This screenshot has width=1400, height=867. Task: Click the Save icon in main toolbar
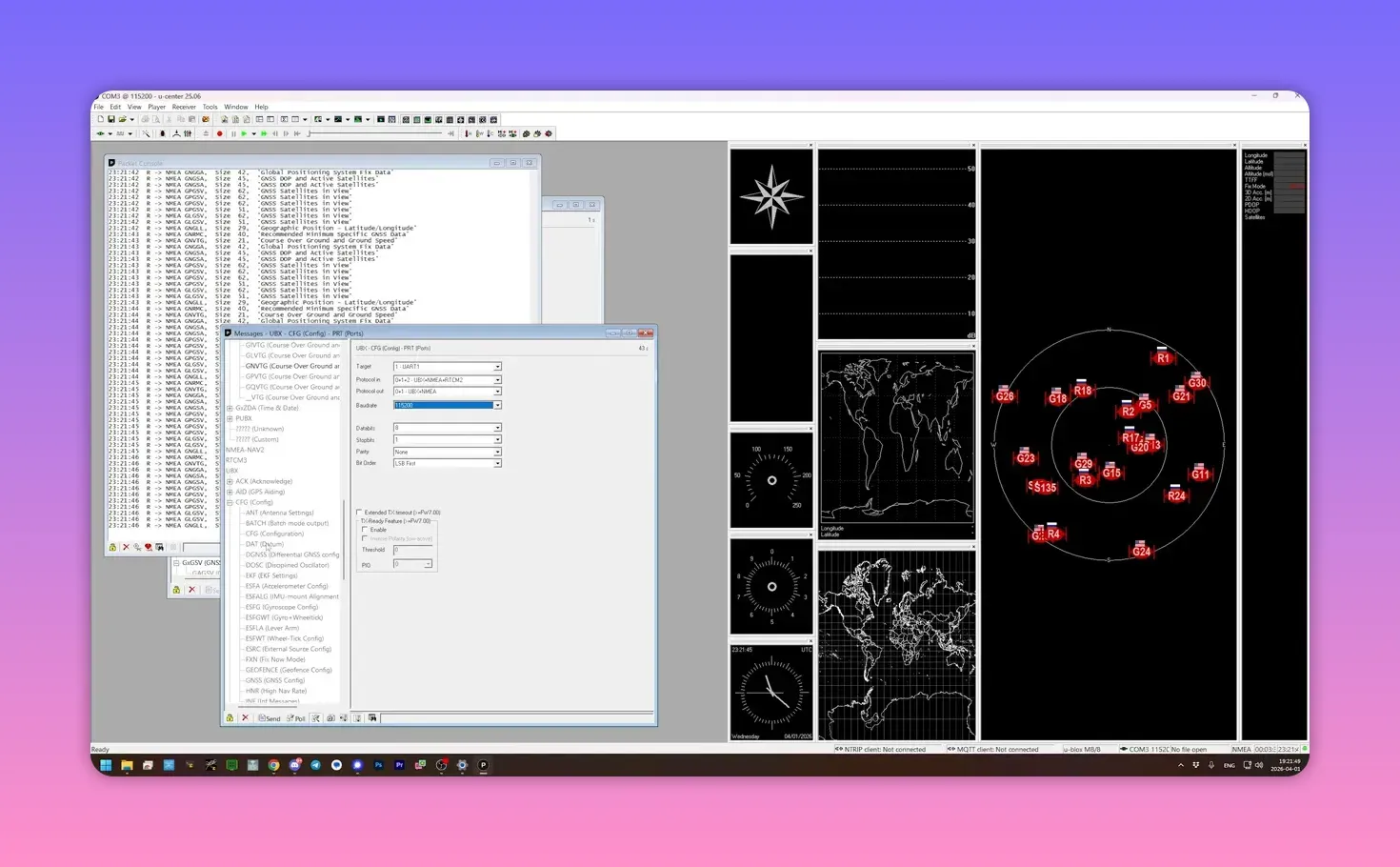111,120
